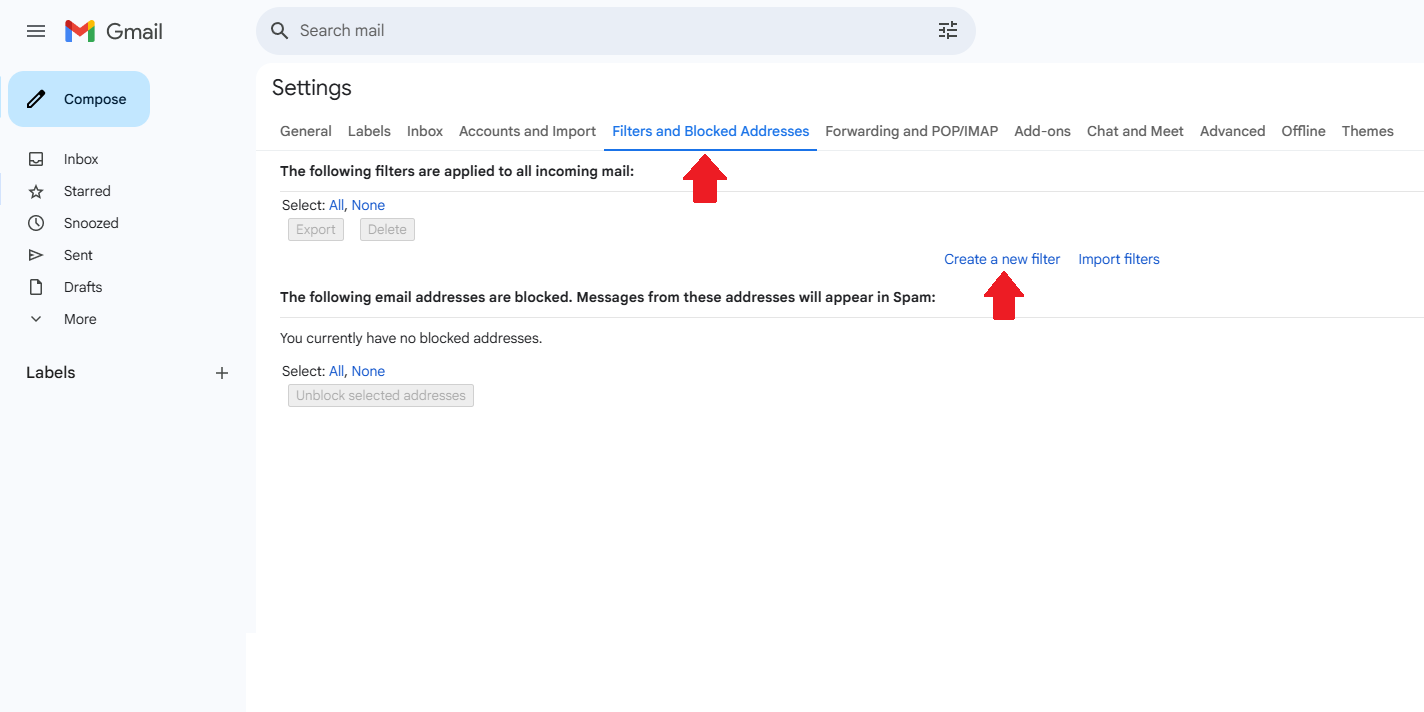Select Filters and Blocked Addresses tab
The image size is (1424, 712).
coord(710,131)
